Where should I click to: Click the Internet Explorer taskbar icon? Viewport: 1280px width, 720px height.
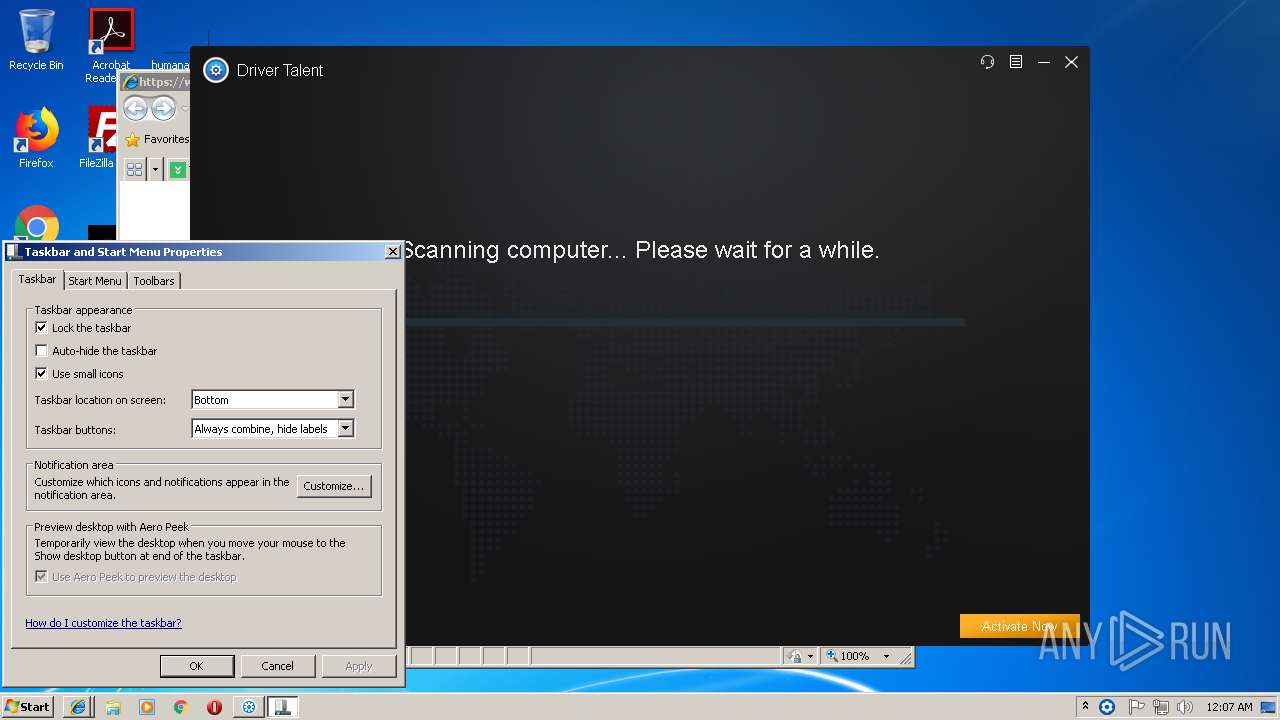click(x=78, y=707)
